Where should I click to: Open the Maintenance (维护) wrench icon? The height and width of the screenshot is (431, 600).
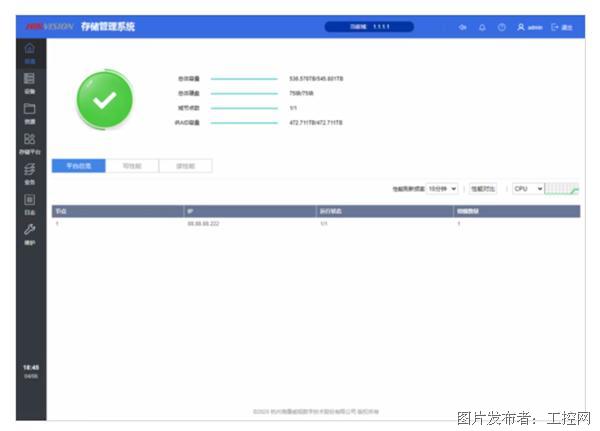coord(29,233)
